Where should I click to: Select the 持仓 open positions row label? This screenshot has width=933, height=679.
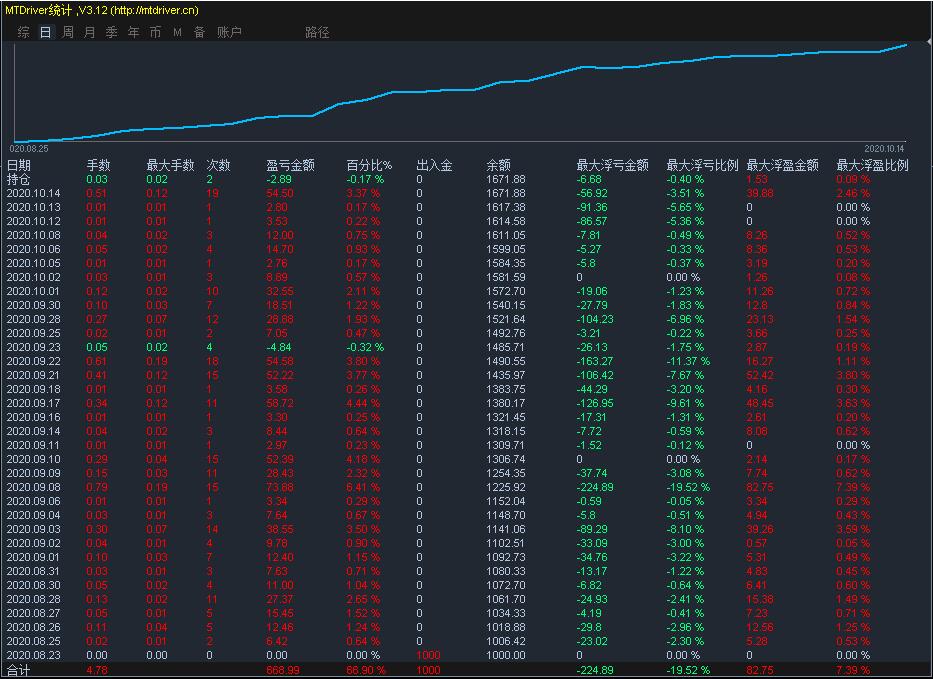tap(18, 179)
